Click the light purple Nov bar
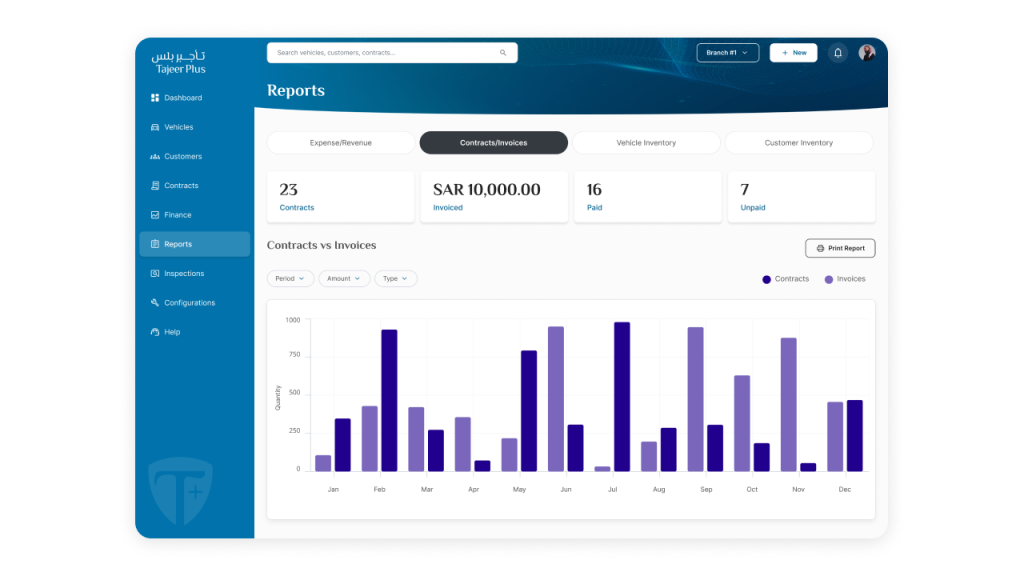1024x576 pixels. 789,405
